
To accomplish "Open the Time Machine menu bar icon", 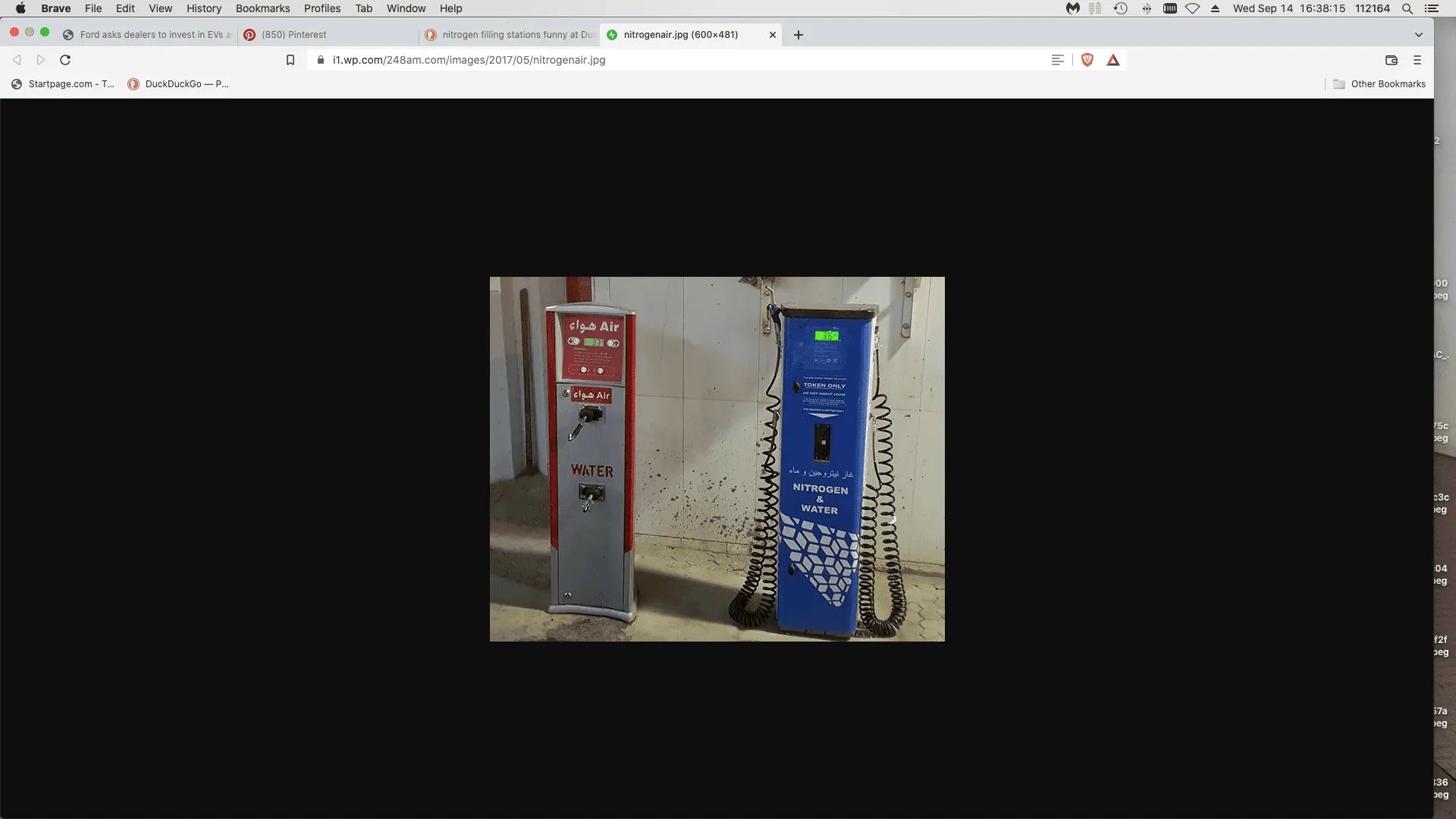I will tap(1121, 8).
